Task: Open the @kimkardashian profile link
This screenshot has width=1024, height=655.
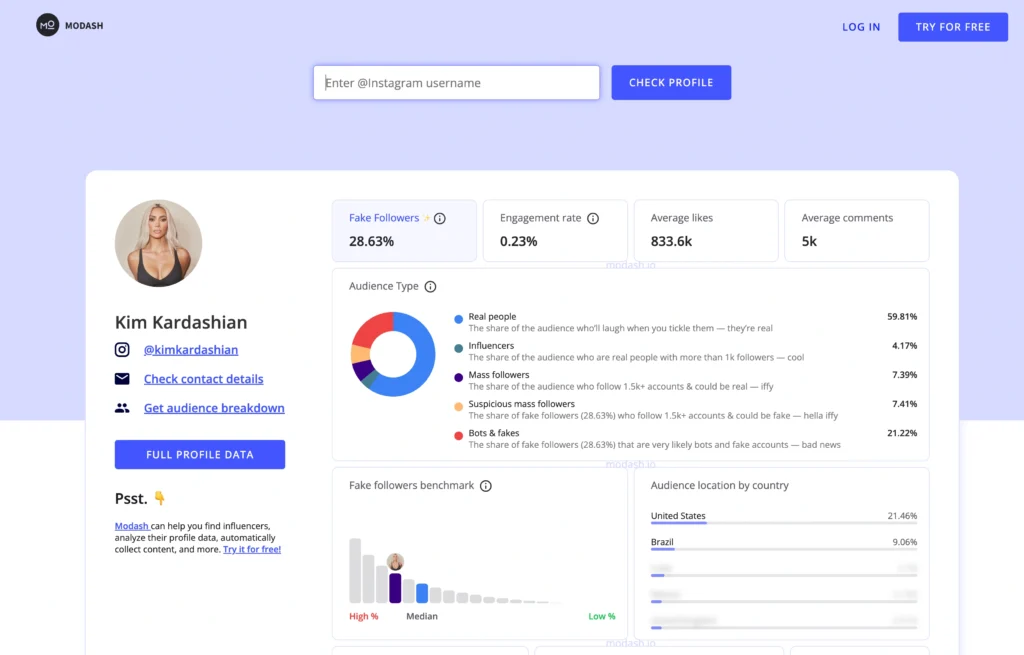Action: coord(190,349)
